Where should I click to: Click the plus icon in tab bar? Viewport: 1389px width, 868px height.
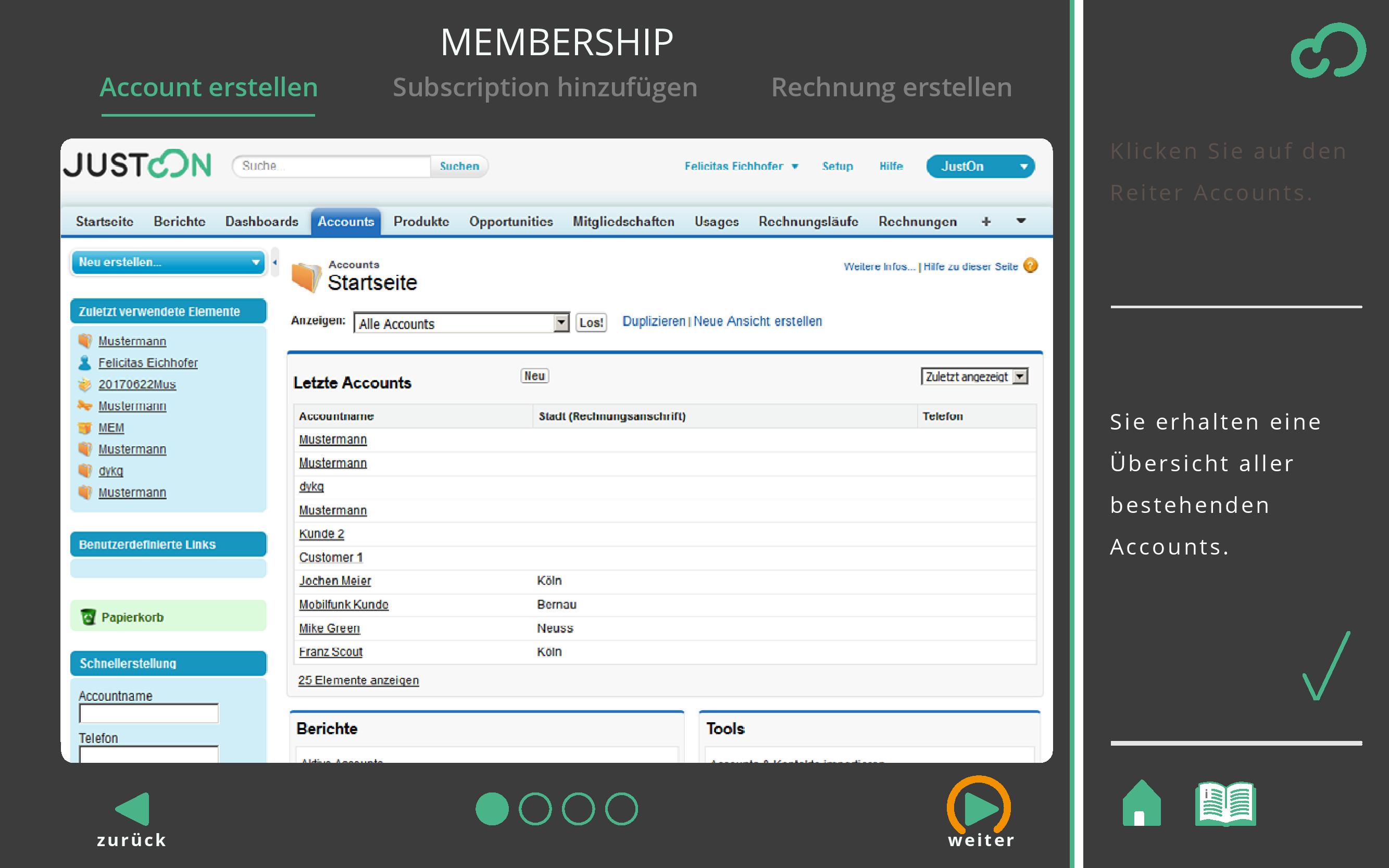(x=986, y=222)
